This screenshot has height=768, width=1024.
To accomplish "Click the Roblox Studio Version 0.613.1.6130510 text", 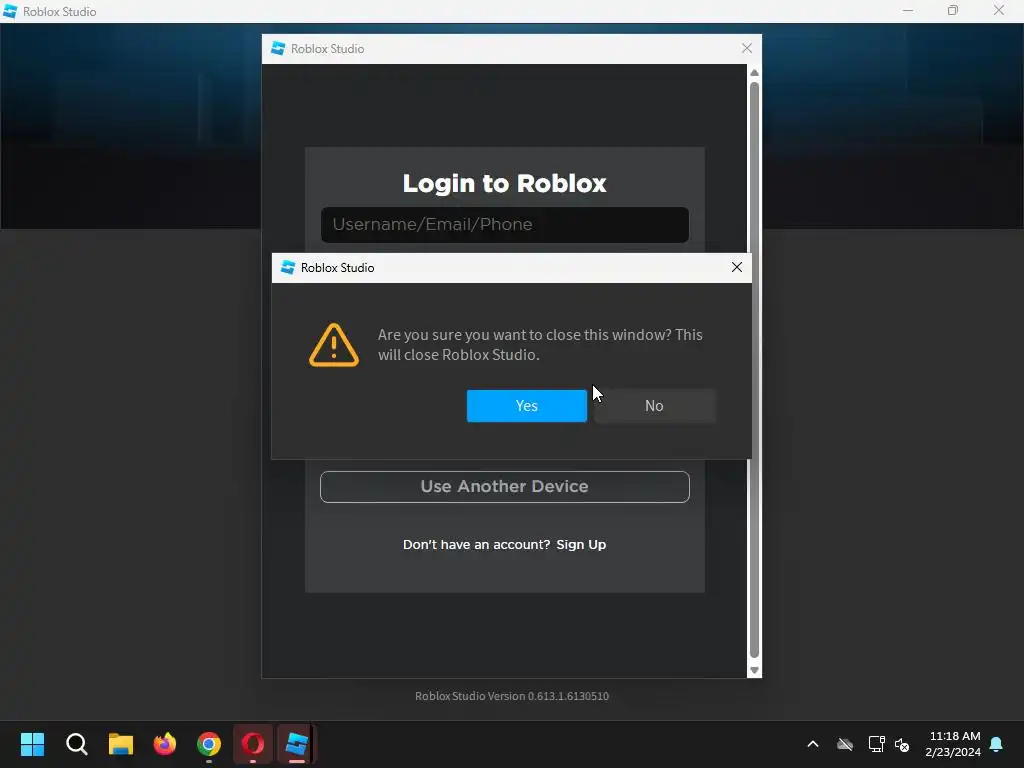I will coord(512,696).
